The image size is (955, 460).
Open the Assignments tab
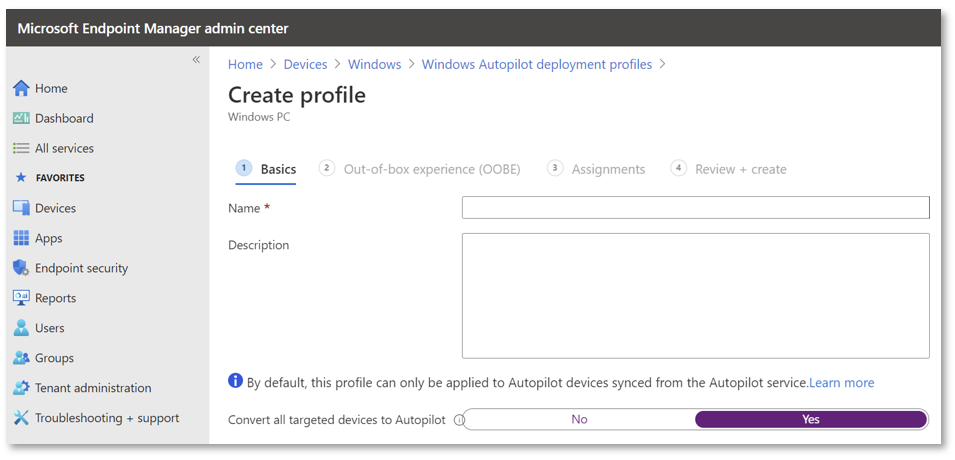click(596, 169)
